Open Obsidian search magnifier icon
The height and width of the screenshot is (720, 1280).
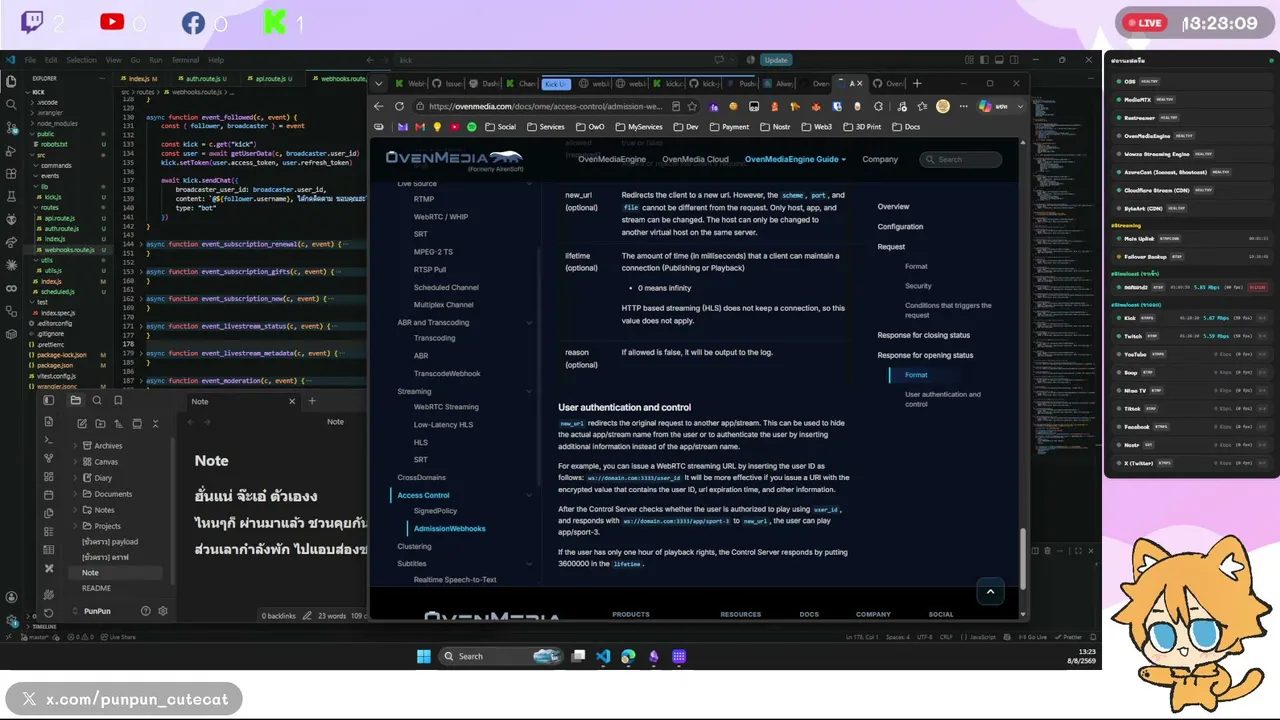pos(97,400)
